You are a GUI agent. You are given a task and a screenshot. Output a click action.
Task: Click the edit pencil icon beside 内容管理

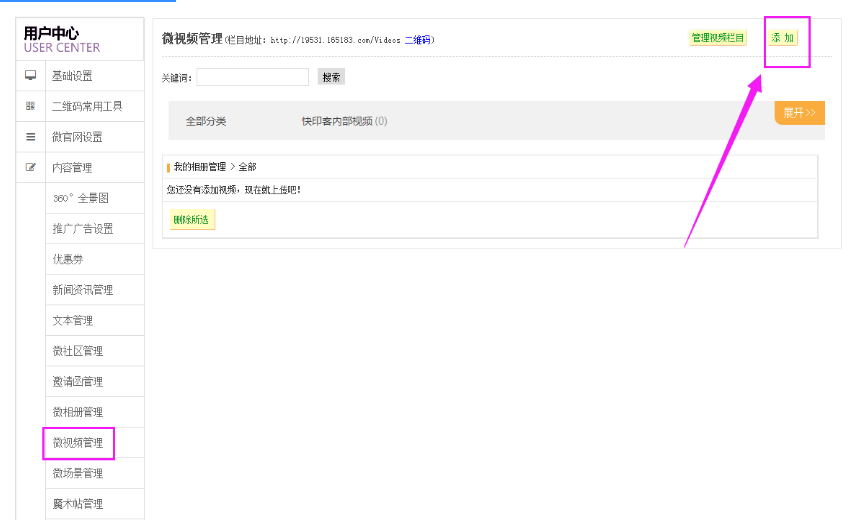coord(30,168)
